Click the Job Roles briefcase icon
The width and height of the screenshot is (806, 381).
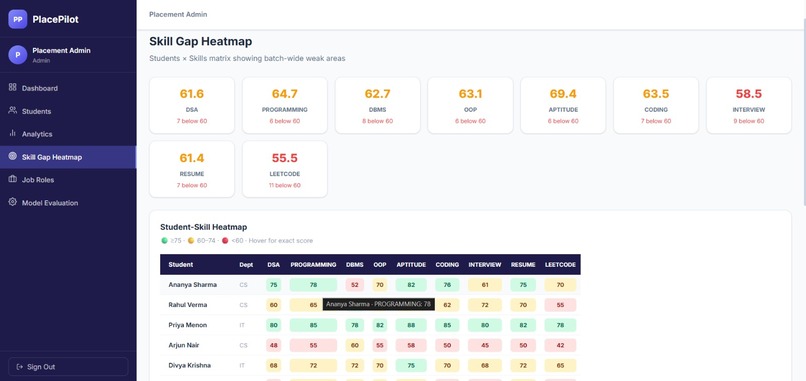13,179
